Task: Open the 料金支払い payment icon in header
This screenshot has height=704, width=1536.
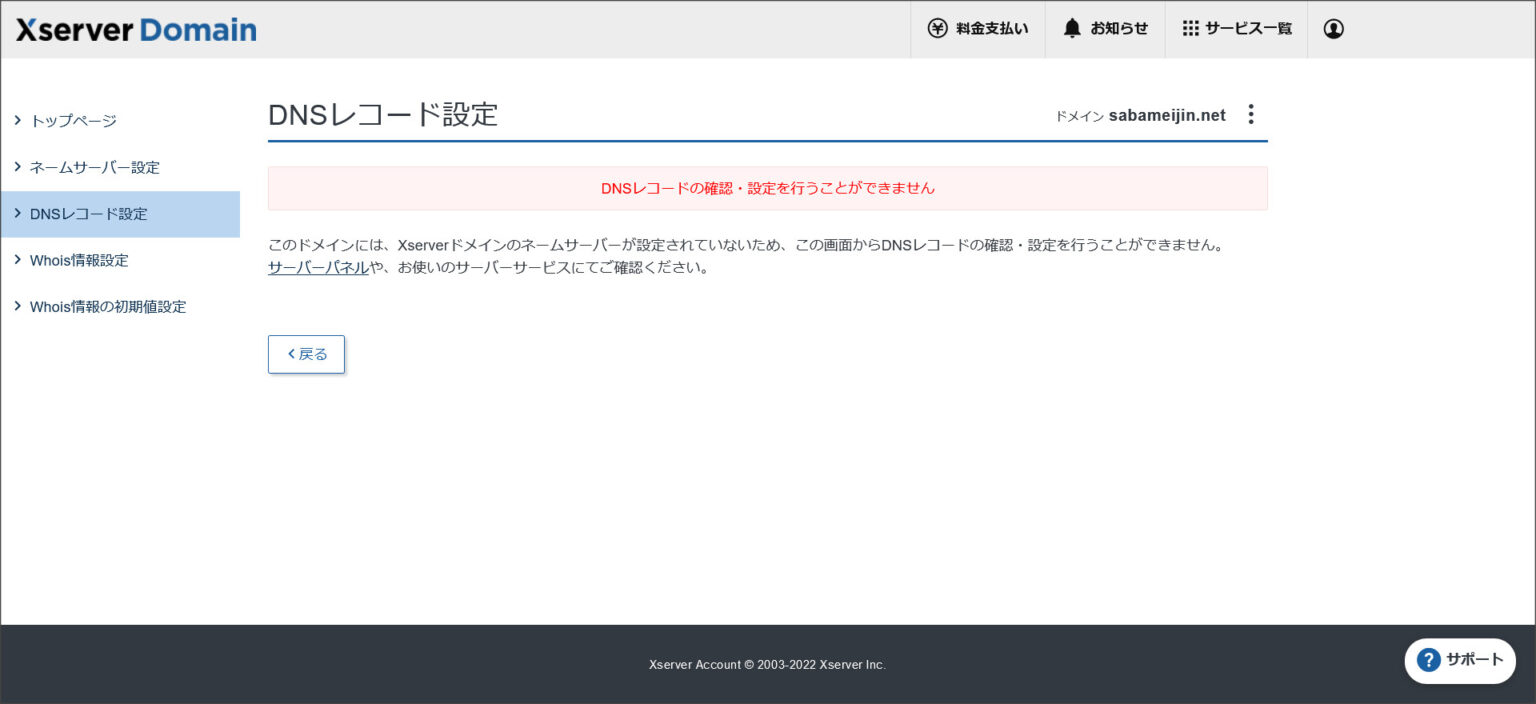Action: 937,29
